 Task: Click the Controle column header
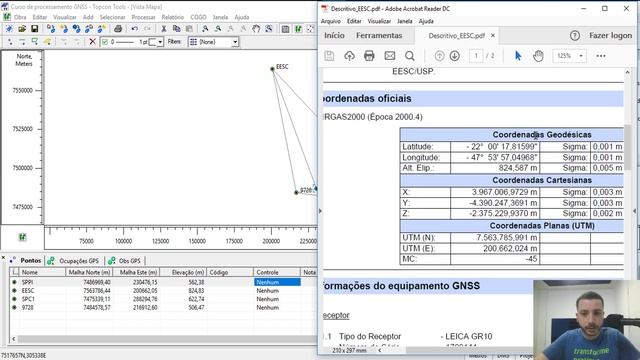click(x=277, y=272)
